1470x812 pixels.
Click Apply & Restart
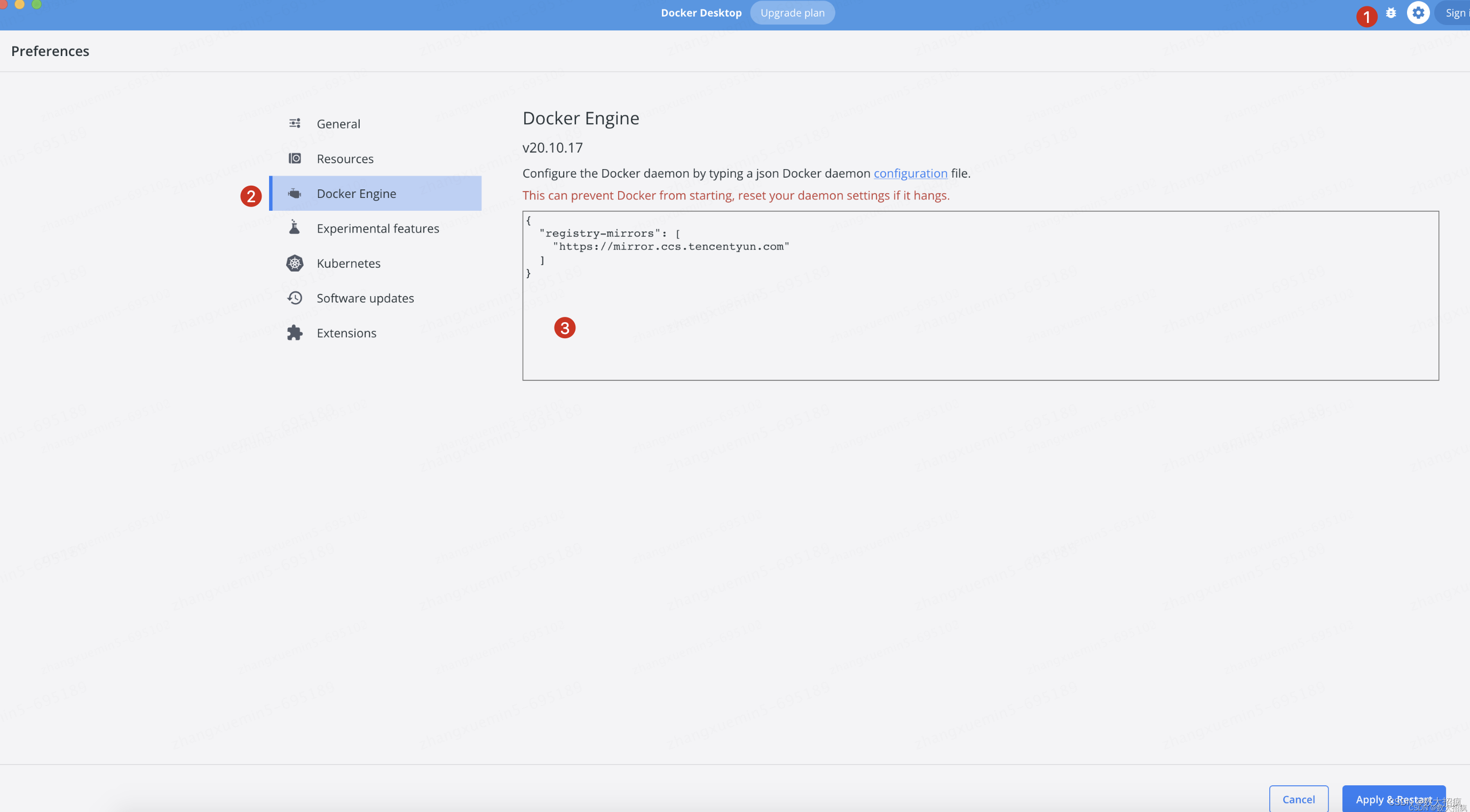(x=1393, y=799)
